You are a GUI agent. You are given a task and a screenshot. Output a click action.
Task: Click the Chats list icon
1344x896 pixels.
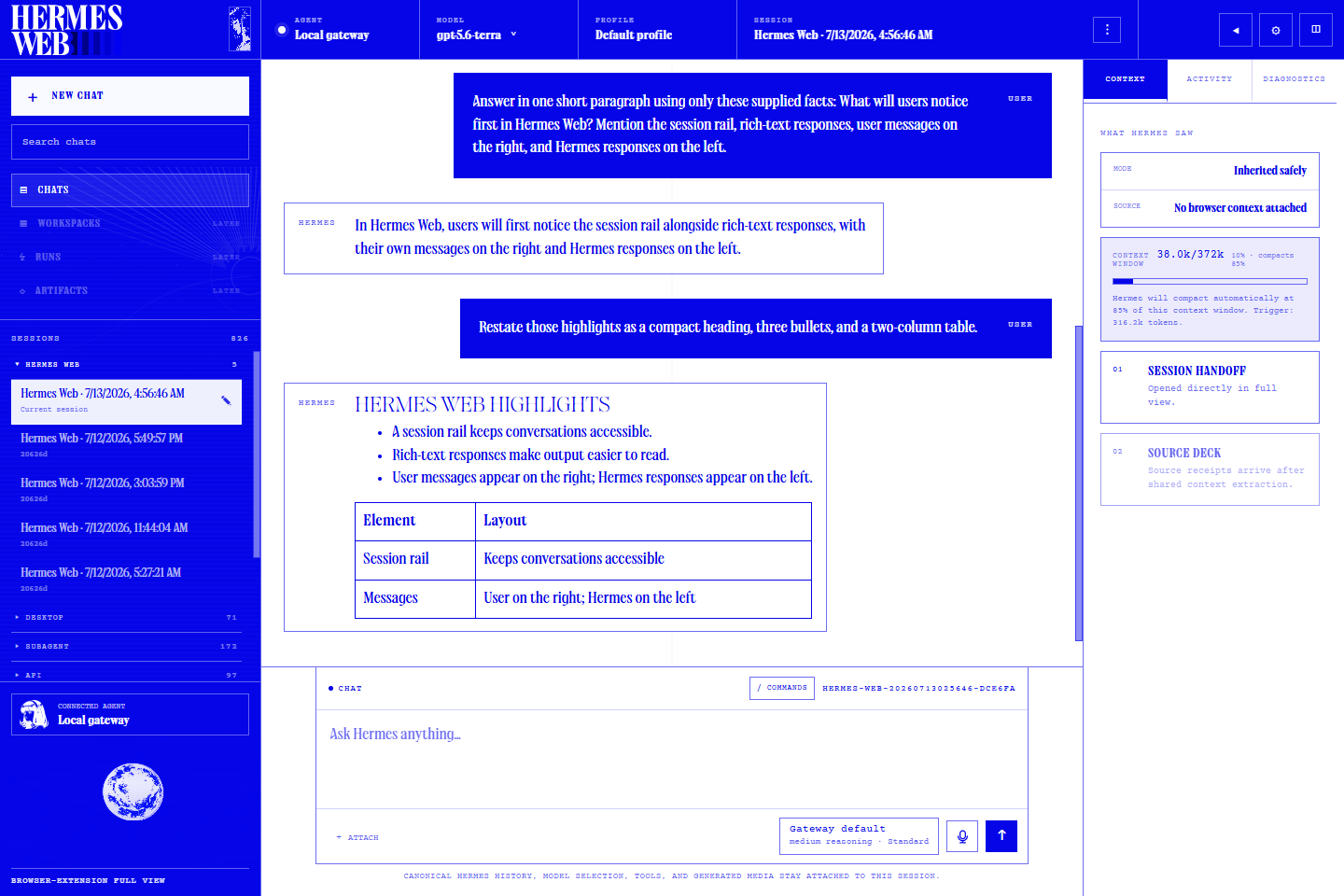[23, 189]
